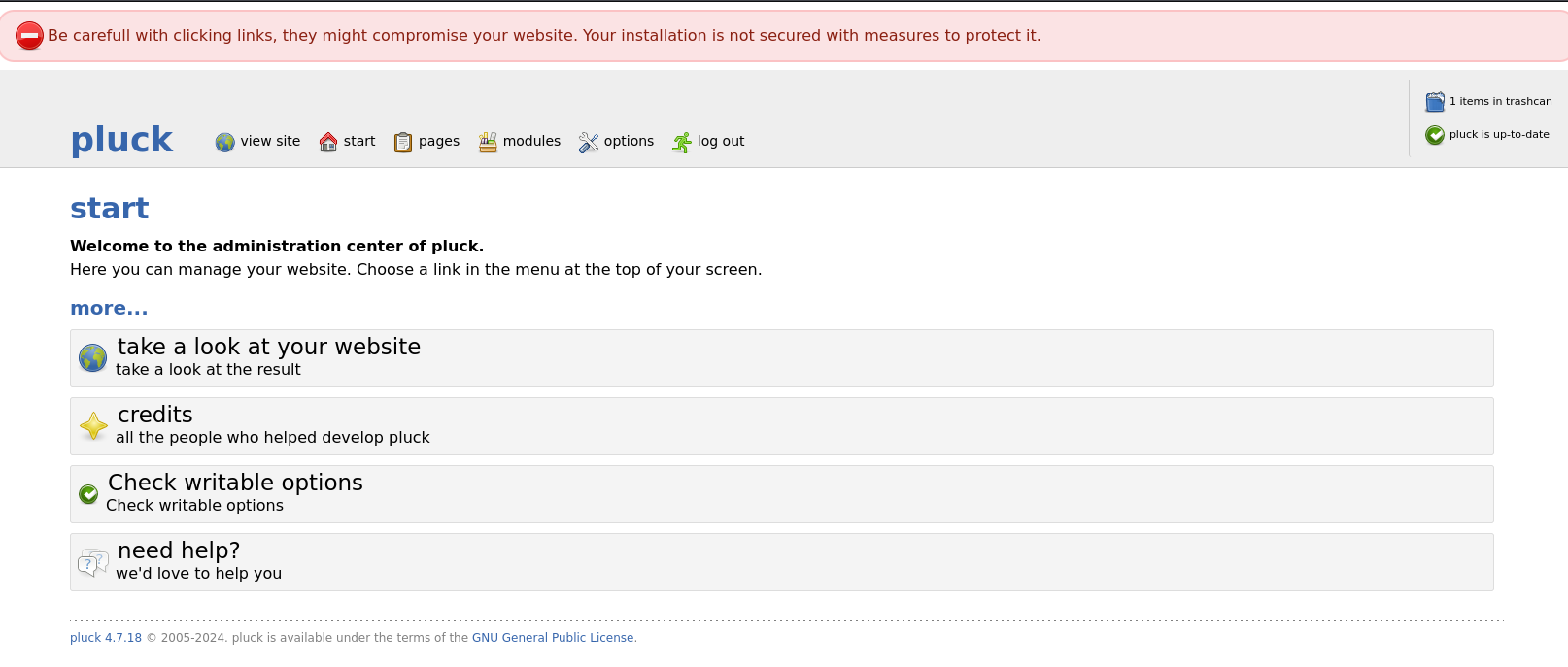Click the 'pluck 4.7.18' footer link
Viewport: 1568px width, 667px height.
click(106, 638)
